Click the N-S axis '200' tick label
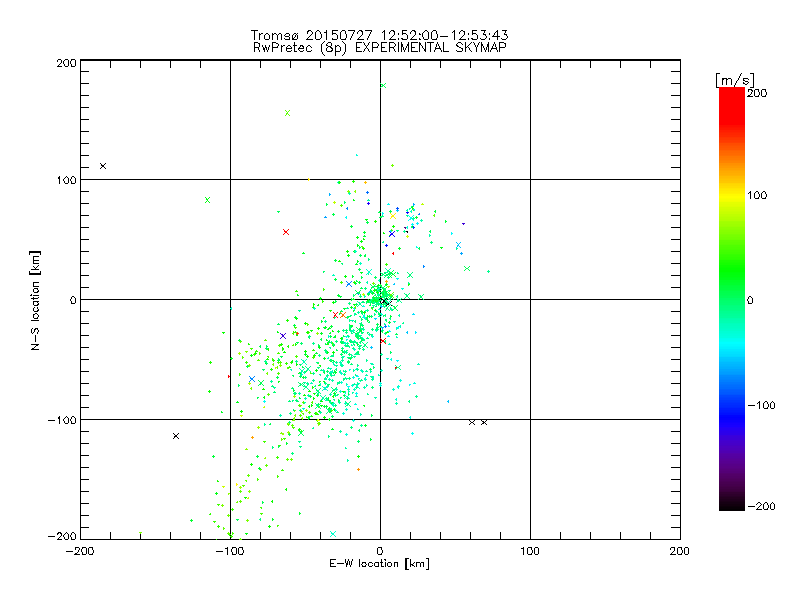 pyautogui.click(x=66, y=63)
